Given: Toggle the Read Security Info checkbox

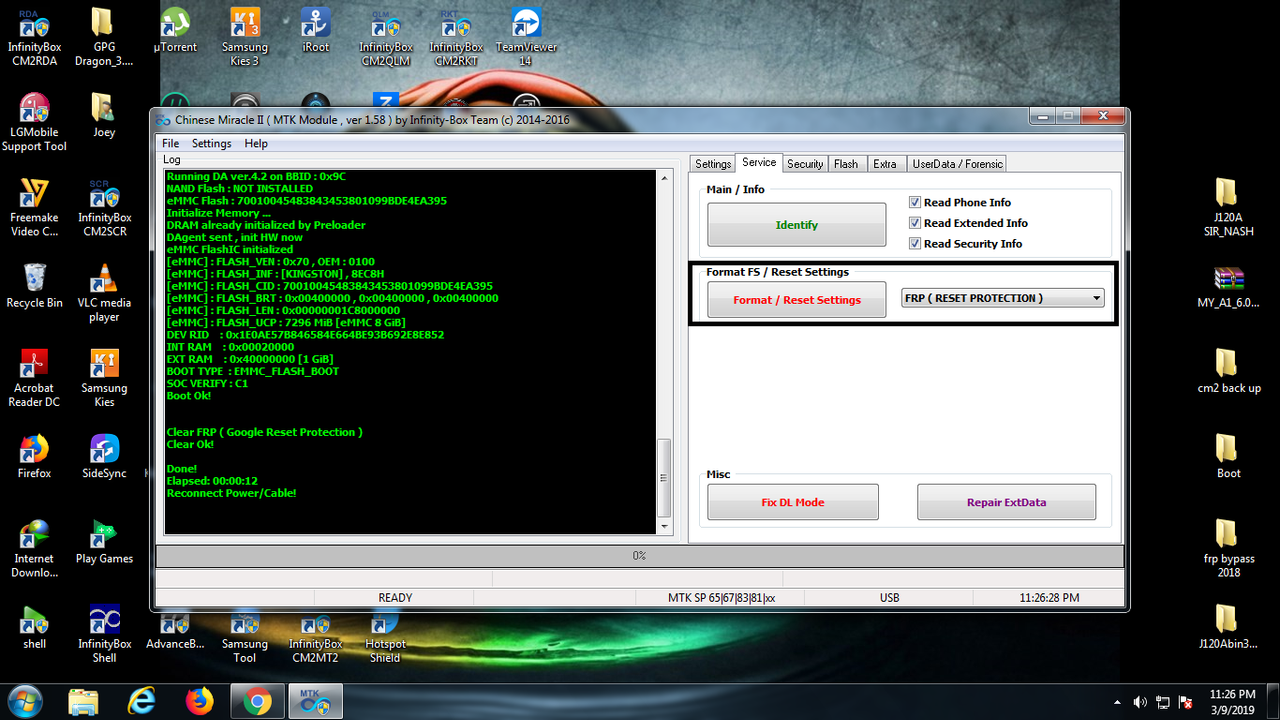Looking at the screenshot, I should (x=914, y=244).
